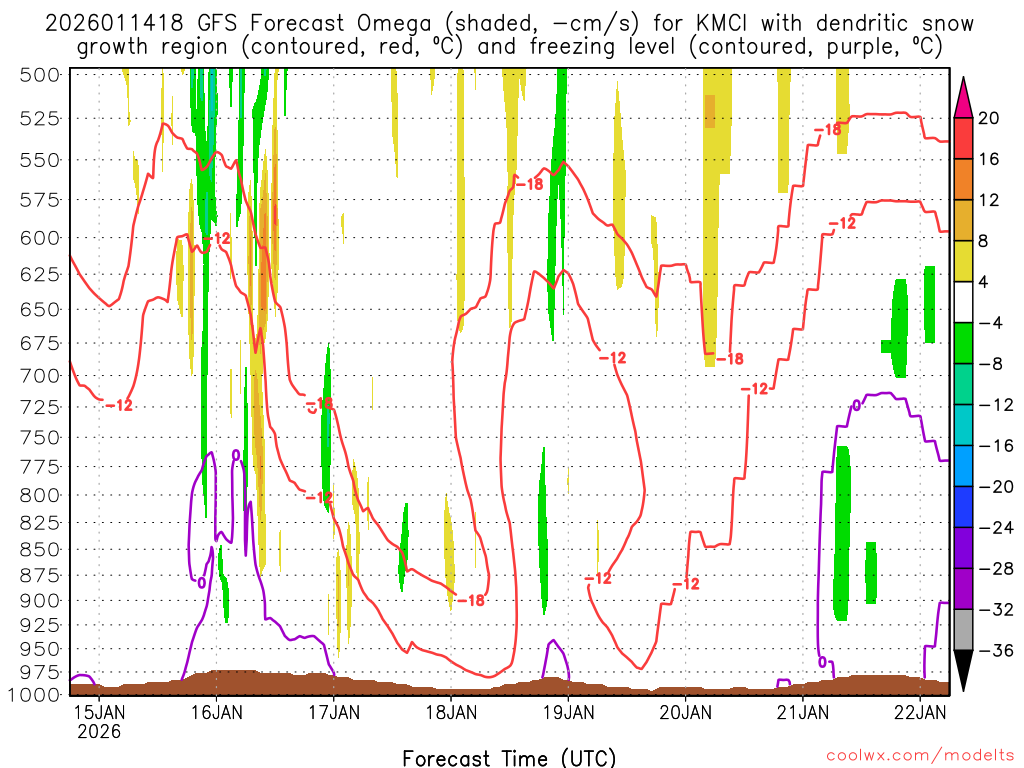This screenshot has width=1024, height=768.
Task: Pick the yellow colorbar swatch between 4 and 8
Action: [x=963, y=261]
